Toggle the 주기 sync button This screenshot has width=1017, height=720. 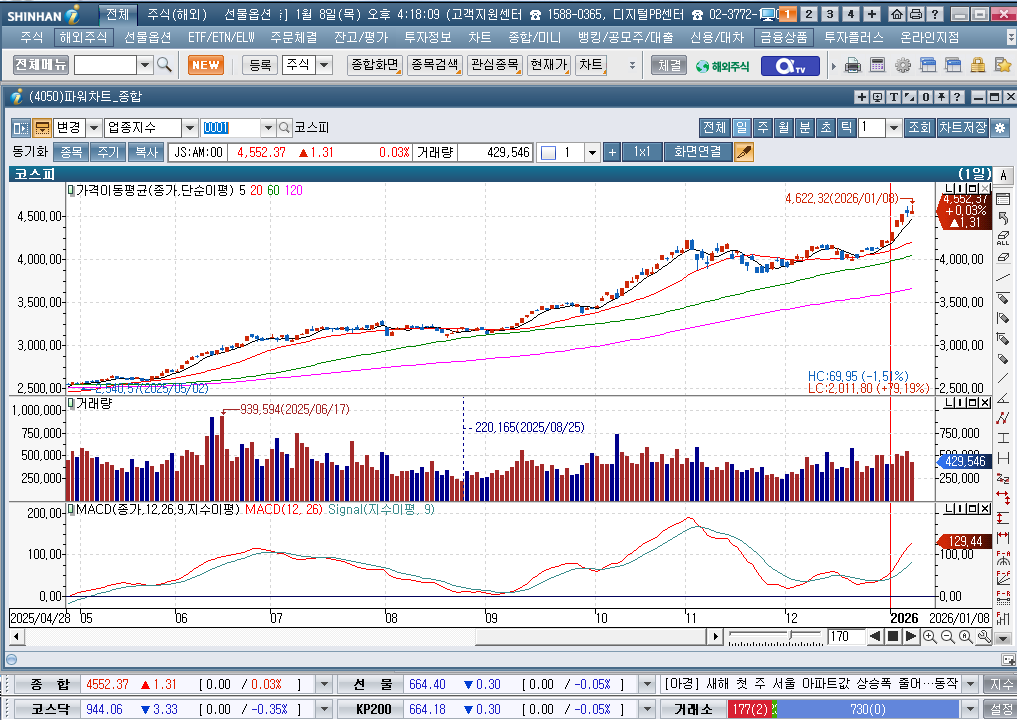pos(108,152)
